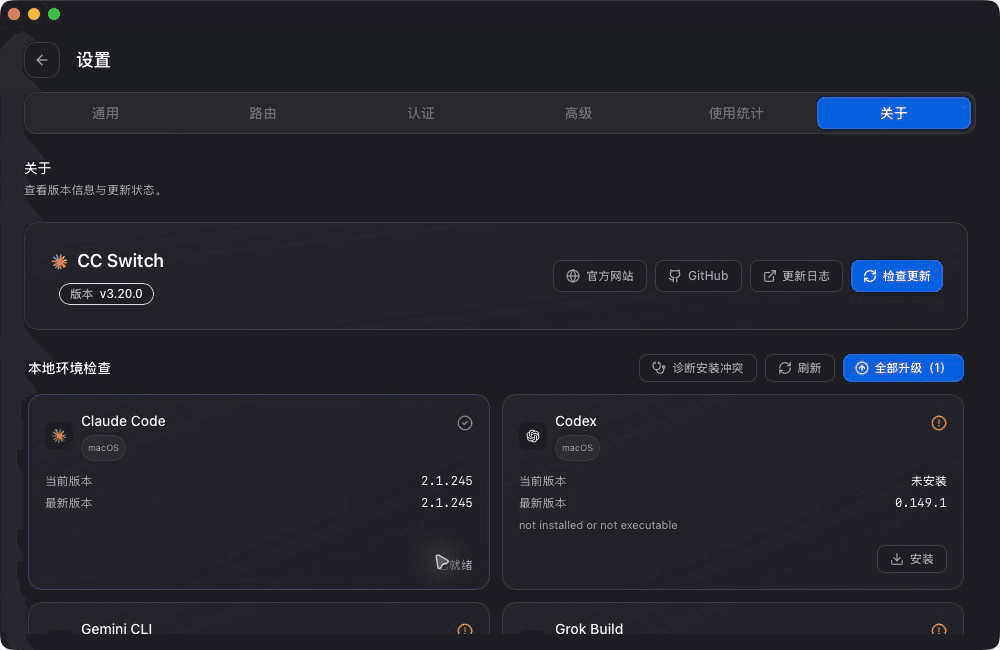Screen dimensions: 1000x650
Task: View the 使用统计 tab
Action: click(x=736, y=113)
